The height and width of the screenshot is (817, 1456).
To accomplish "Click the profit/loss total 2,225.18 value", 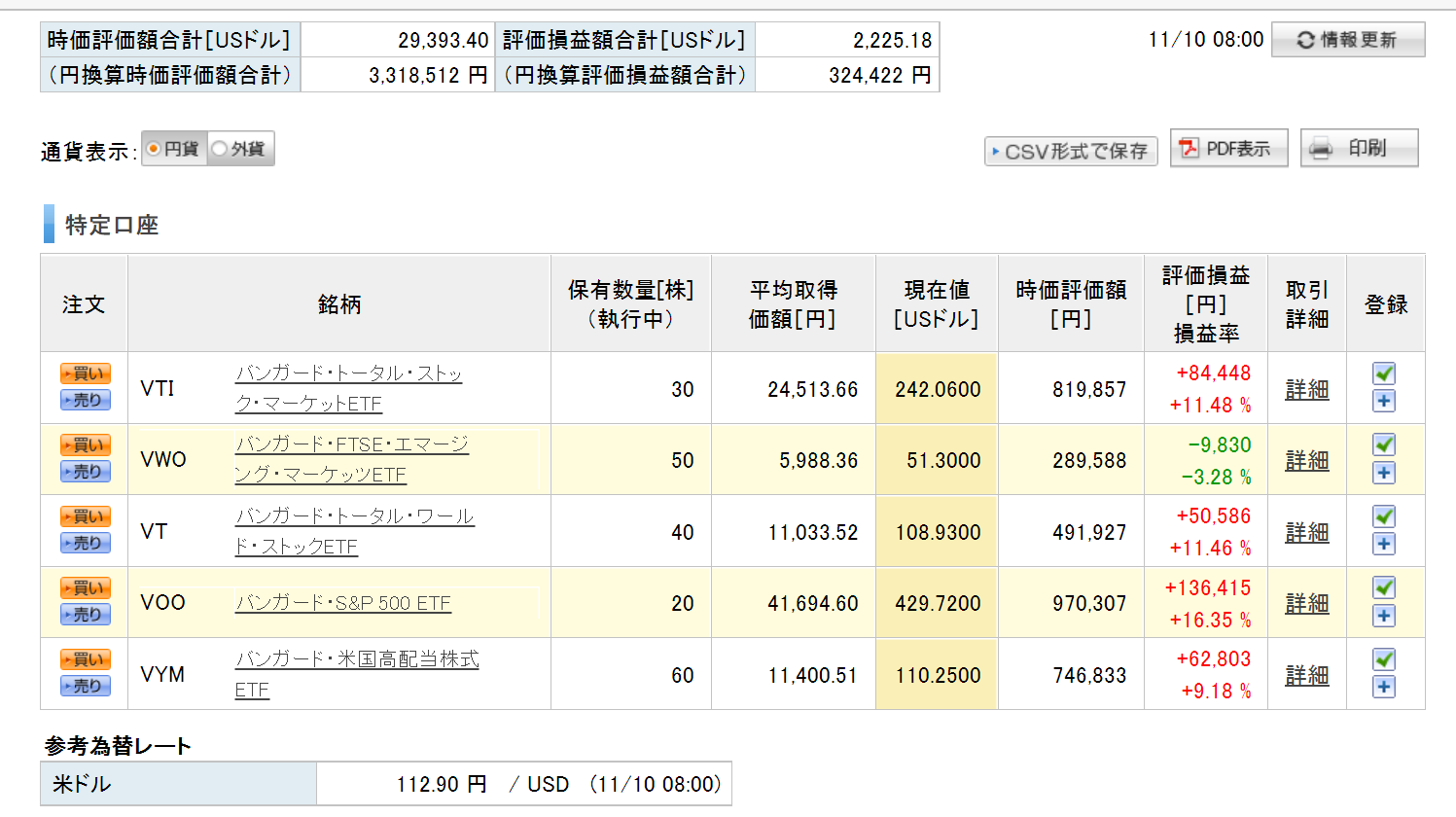I will click(x=893, y=41).
